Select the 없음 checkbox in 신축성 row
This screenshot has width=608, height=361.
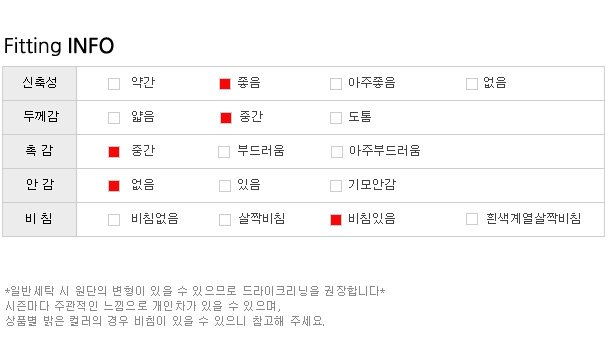click(472, 84)
